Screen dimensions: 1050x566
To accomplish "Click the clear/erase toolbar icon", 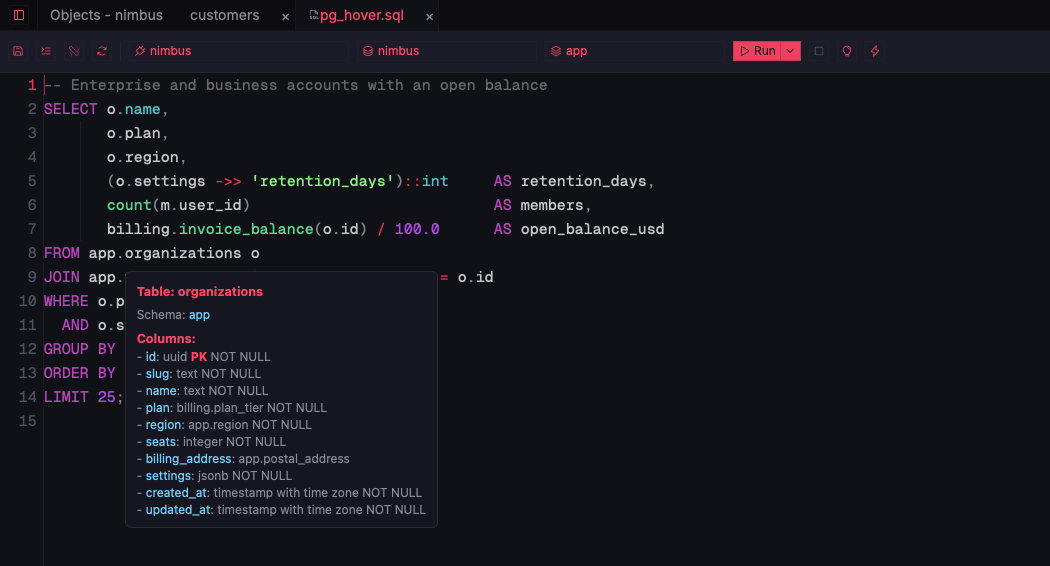I will click(74, 51).
